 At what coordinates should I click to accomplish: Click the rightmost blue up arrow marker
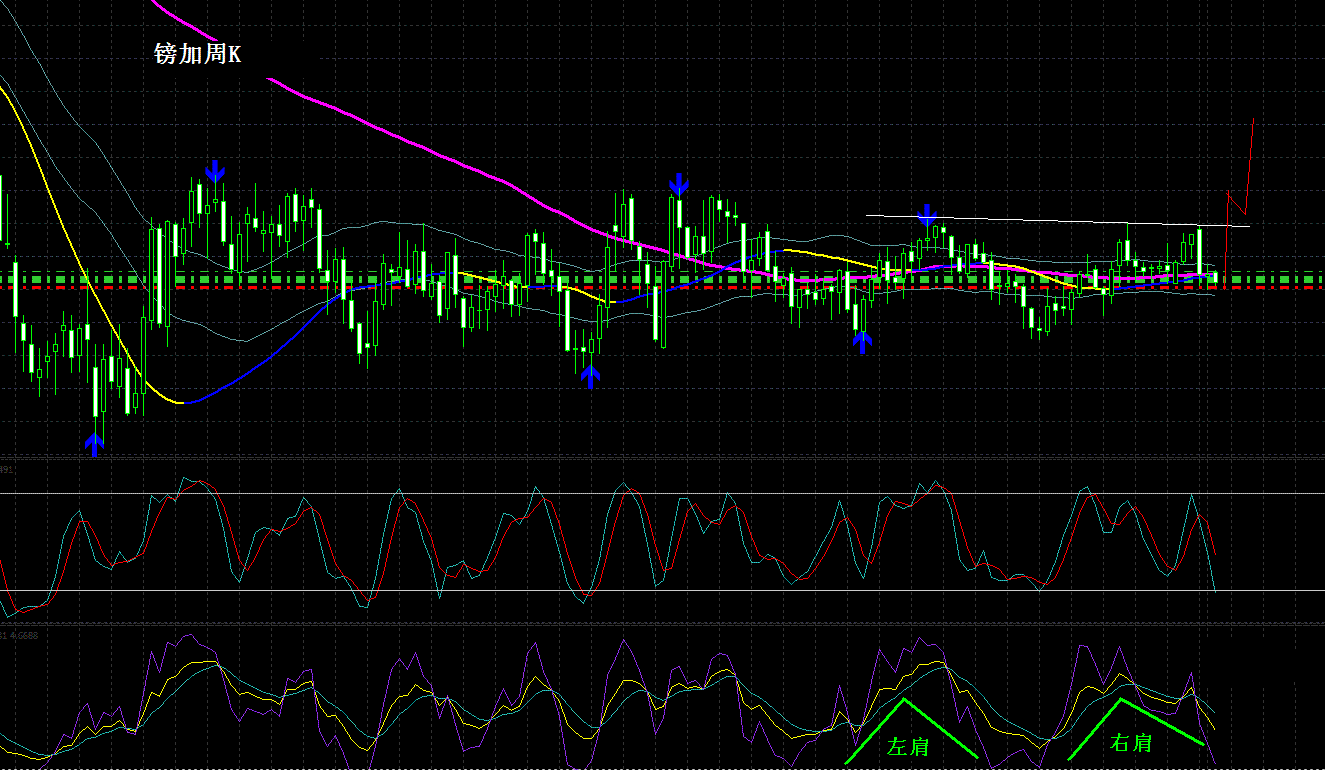[862, 341]
